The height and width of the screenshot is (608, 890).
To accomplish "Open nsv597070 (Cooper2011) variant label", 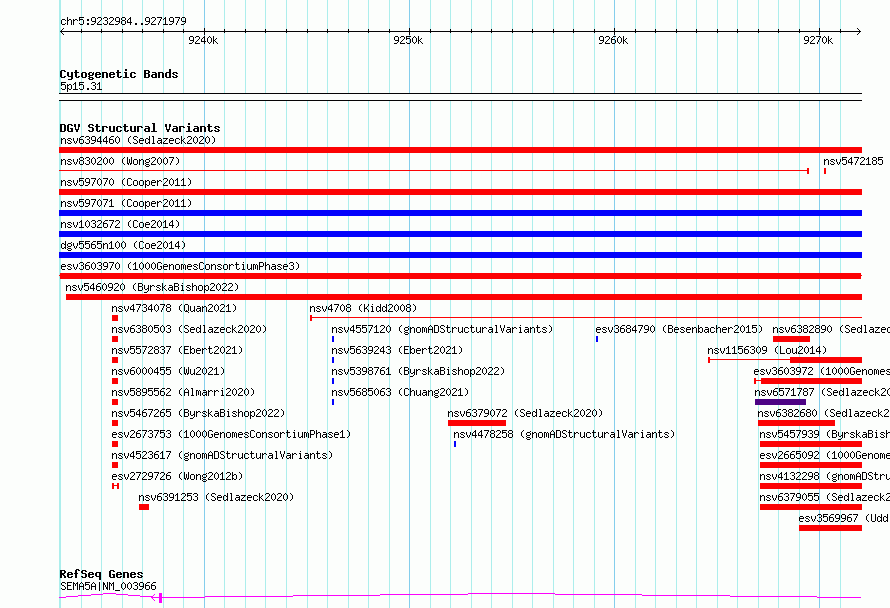I will (x=126, y=182).
